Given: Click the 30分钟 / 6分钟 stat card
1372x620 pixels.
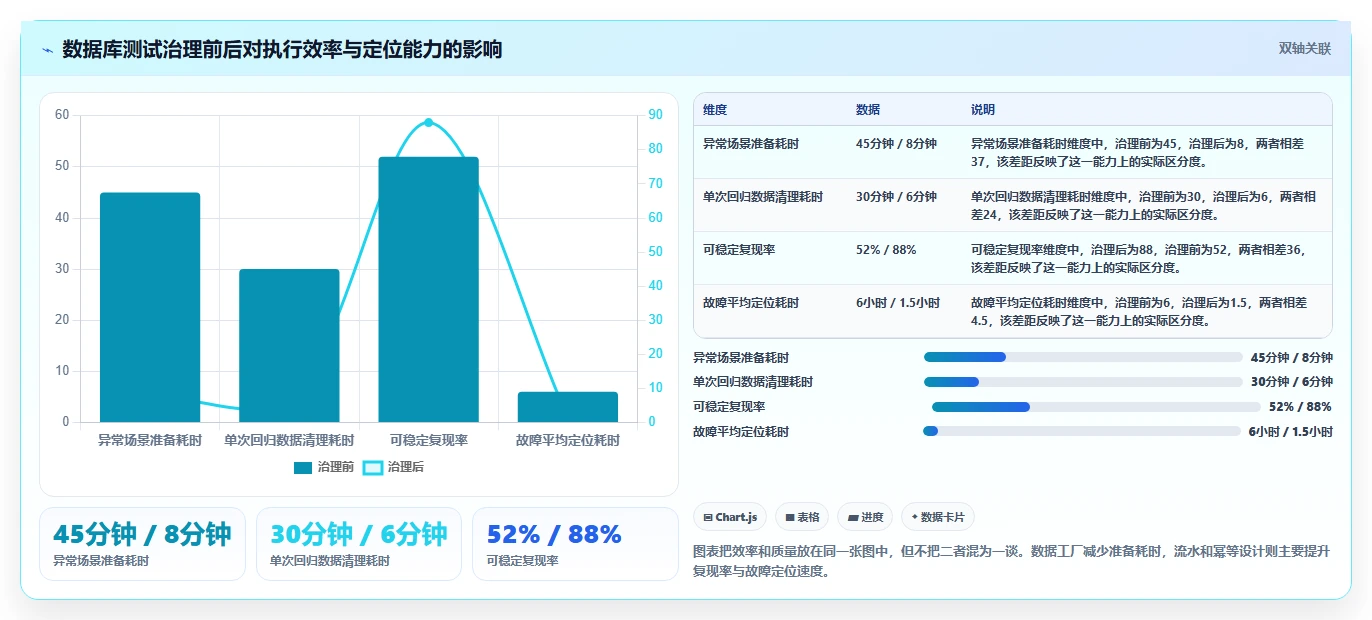Looking at the screenshot, I should click(x=359, y=544).
